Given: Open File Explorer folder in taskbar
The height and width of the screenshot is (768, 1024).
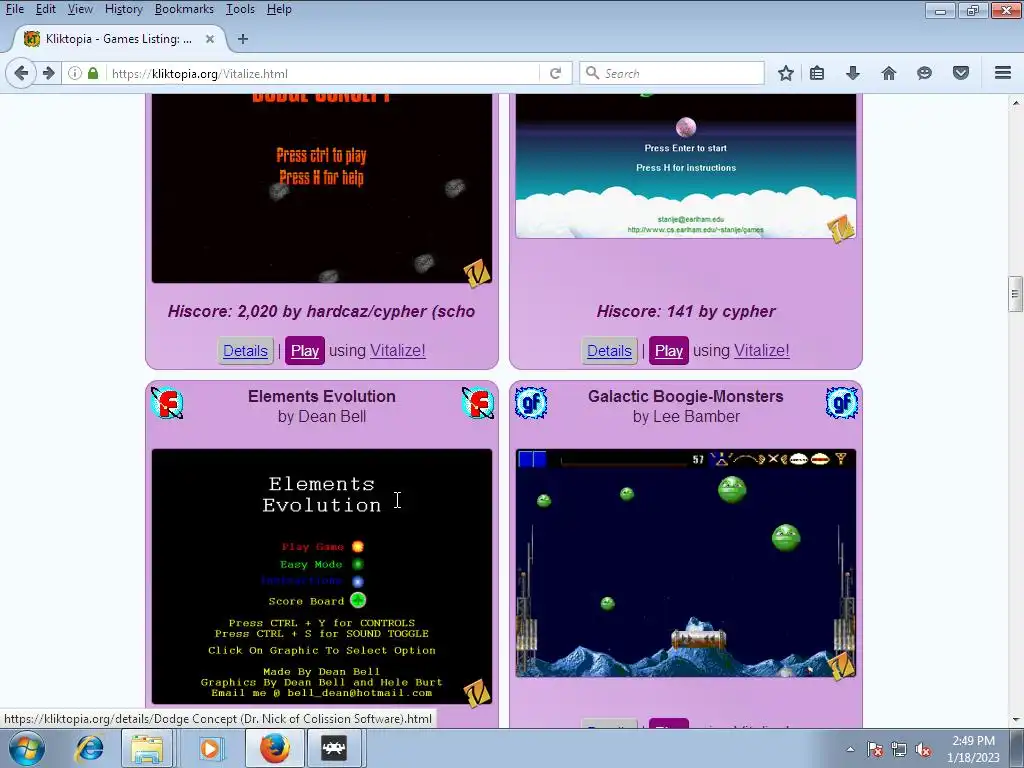Looking at the screenshot, I should (x=147, y=748).
